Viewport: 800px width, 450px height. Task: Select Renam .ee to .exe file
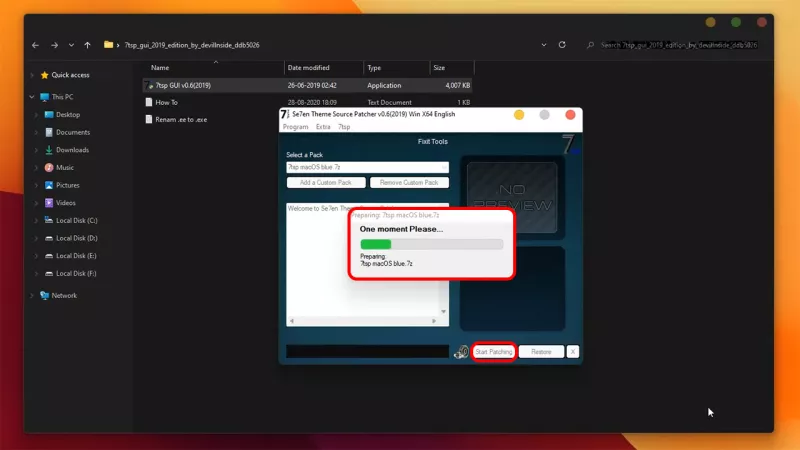click(181, 119)
